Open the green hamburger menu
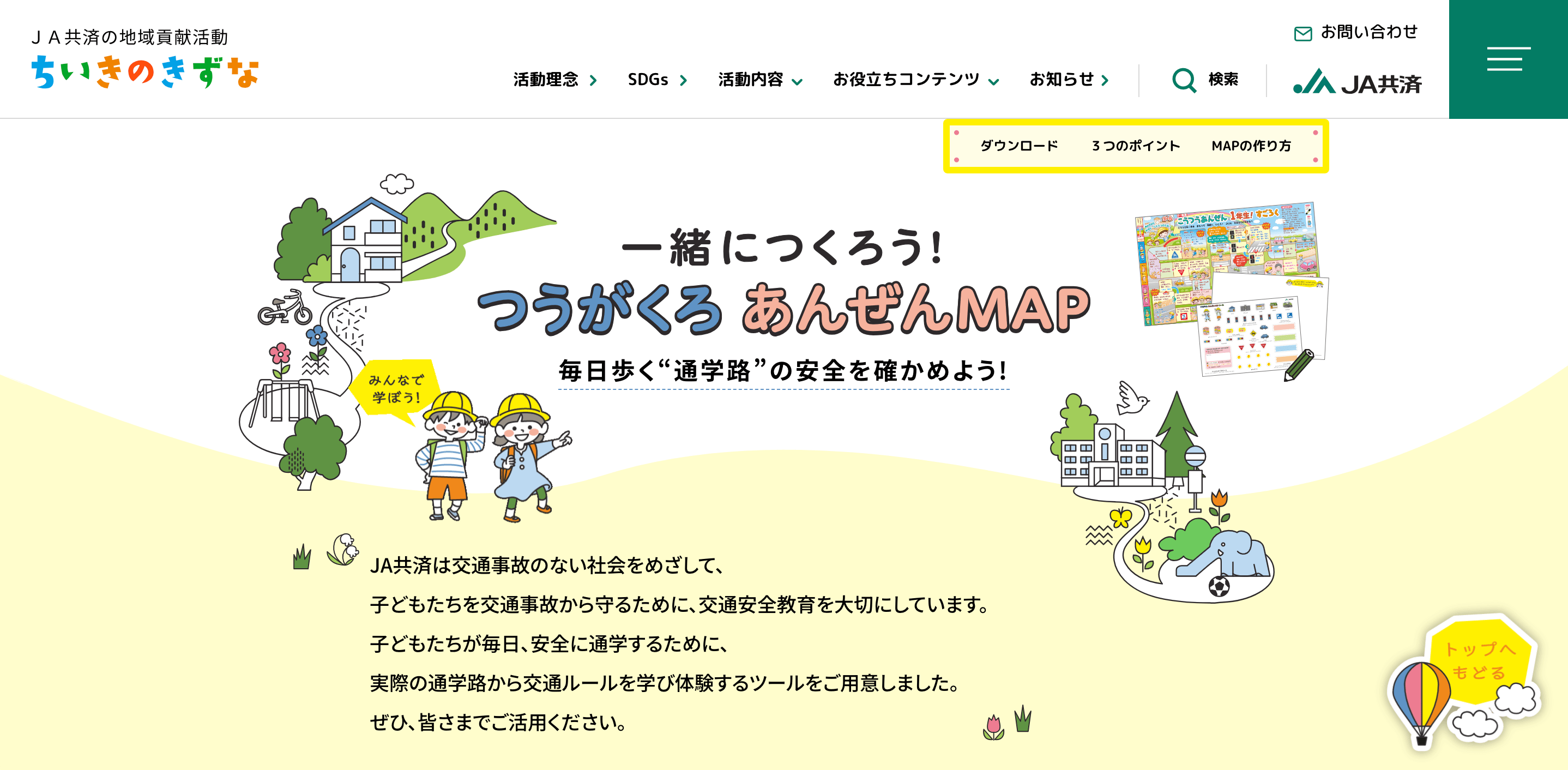This screenshot has width=1568, height=770. click(1507, 59)
